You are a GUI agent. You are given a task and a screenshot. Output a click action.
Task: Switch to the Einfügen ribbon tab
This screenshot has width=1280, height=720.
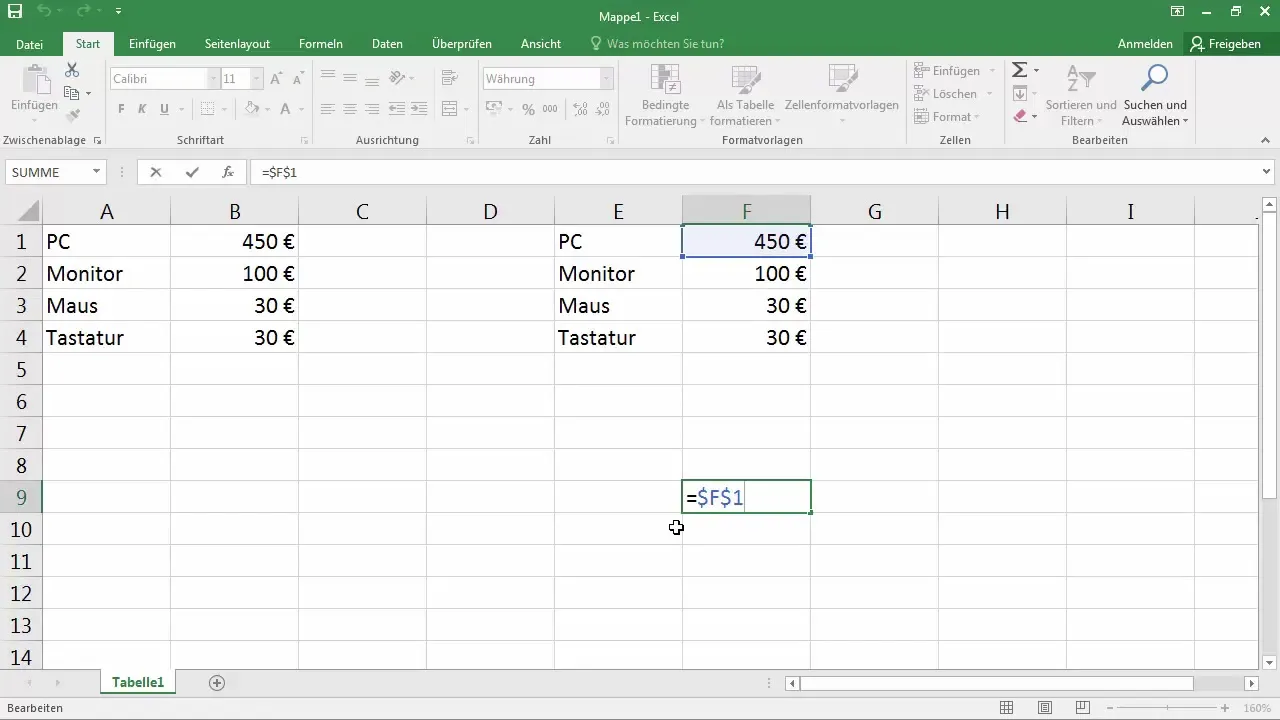[x=153, y=44]
